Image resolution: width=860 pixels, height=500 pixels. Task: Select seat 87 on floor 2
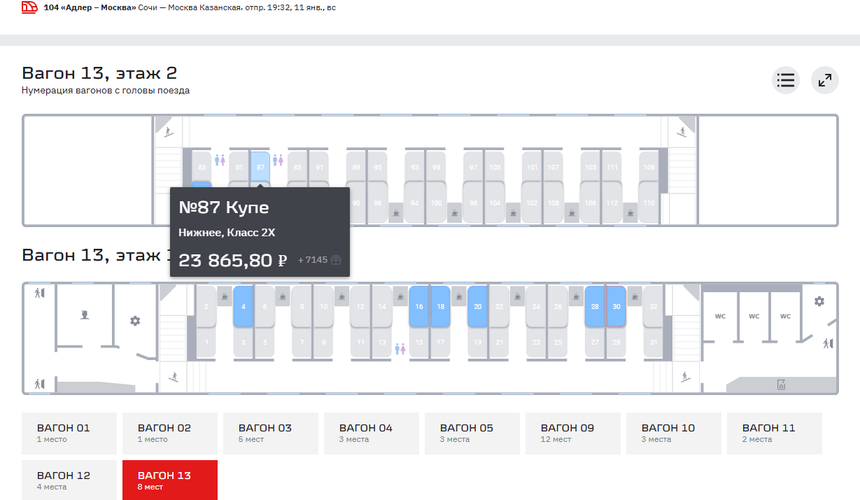click(x=261, y=167)
